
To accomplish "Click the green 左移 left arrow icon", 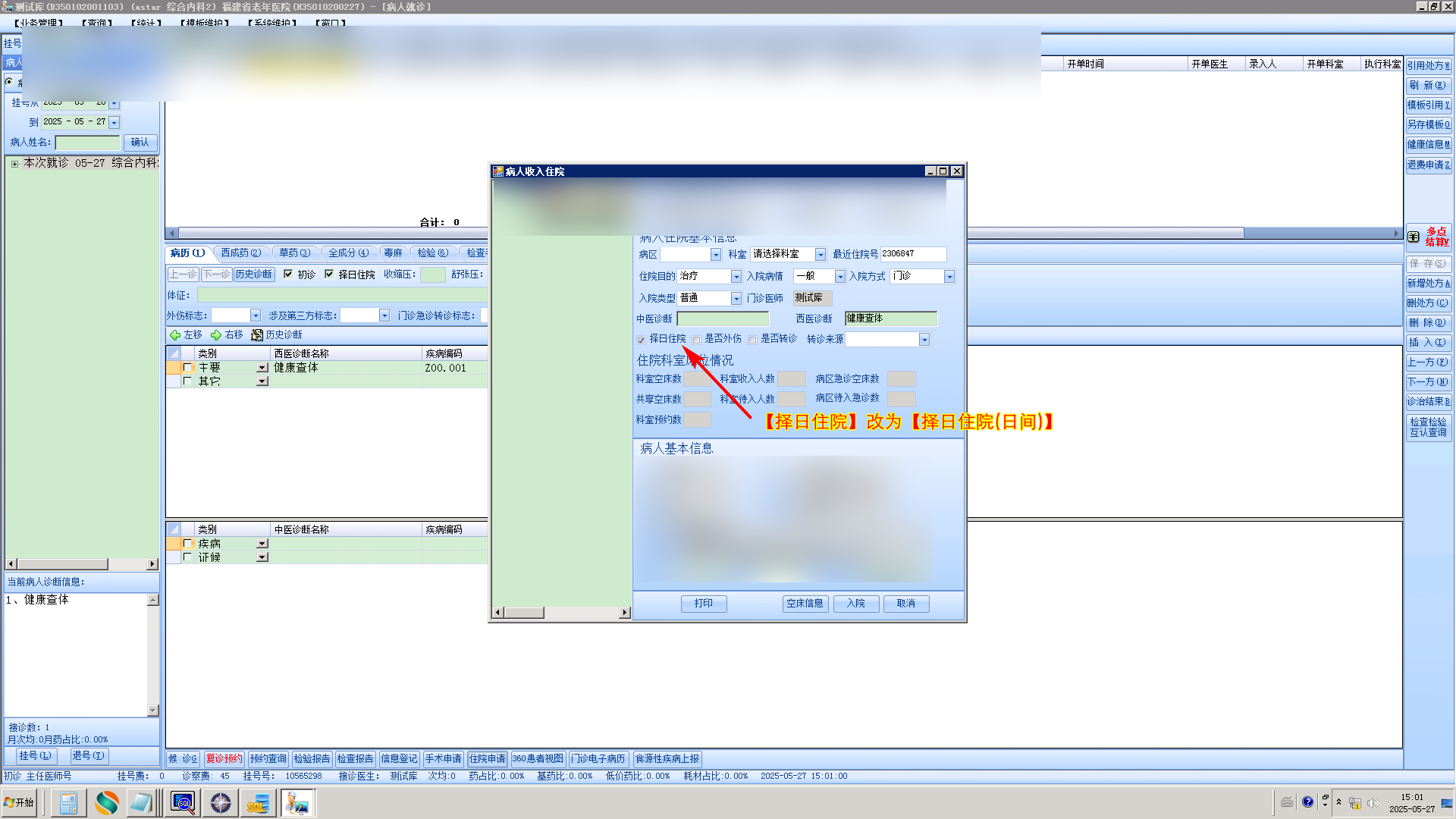I will coord(175,334).
